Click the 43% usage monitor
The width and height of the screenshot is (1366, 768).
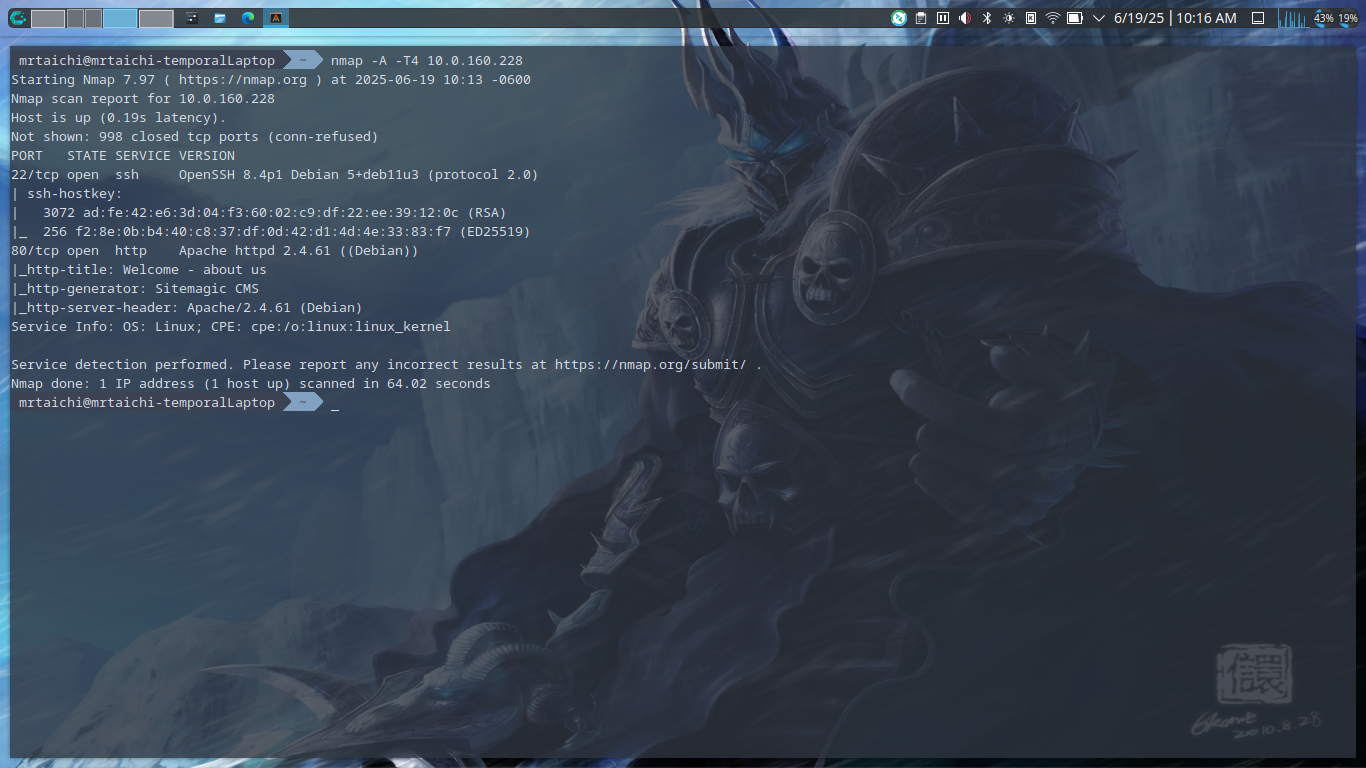pos(1323,18)
